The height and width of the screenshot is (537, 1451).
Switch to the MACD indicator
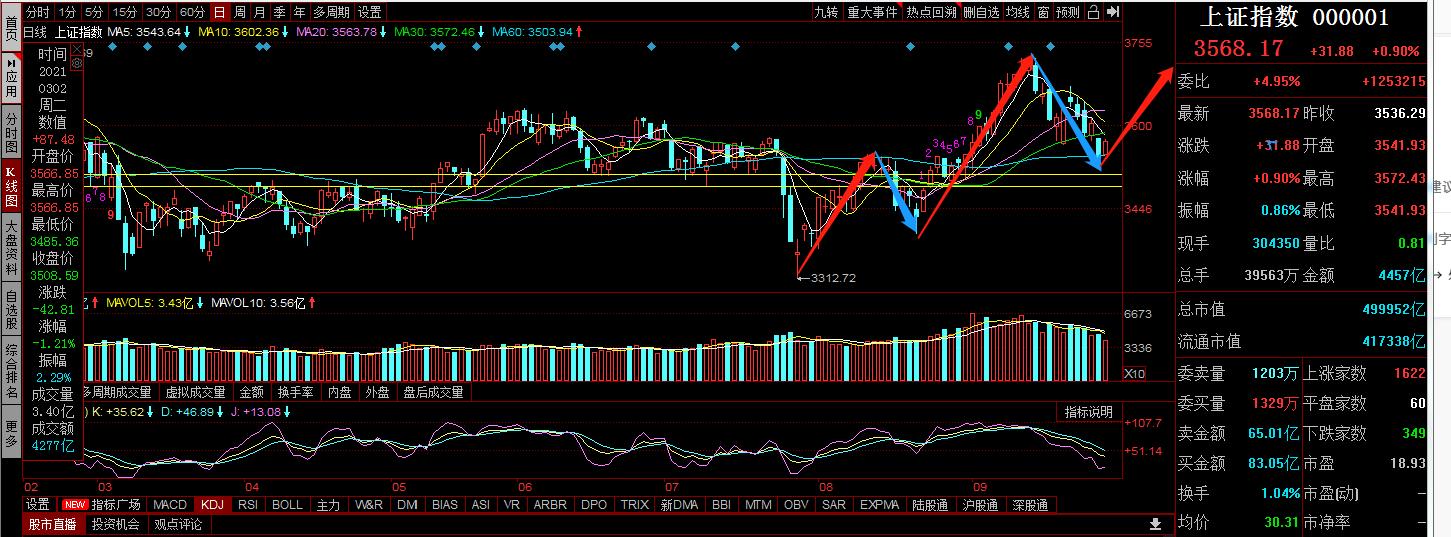point(170,505)
